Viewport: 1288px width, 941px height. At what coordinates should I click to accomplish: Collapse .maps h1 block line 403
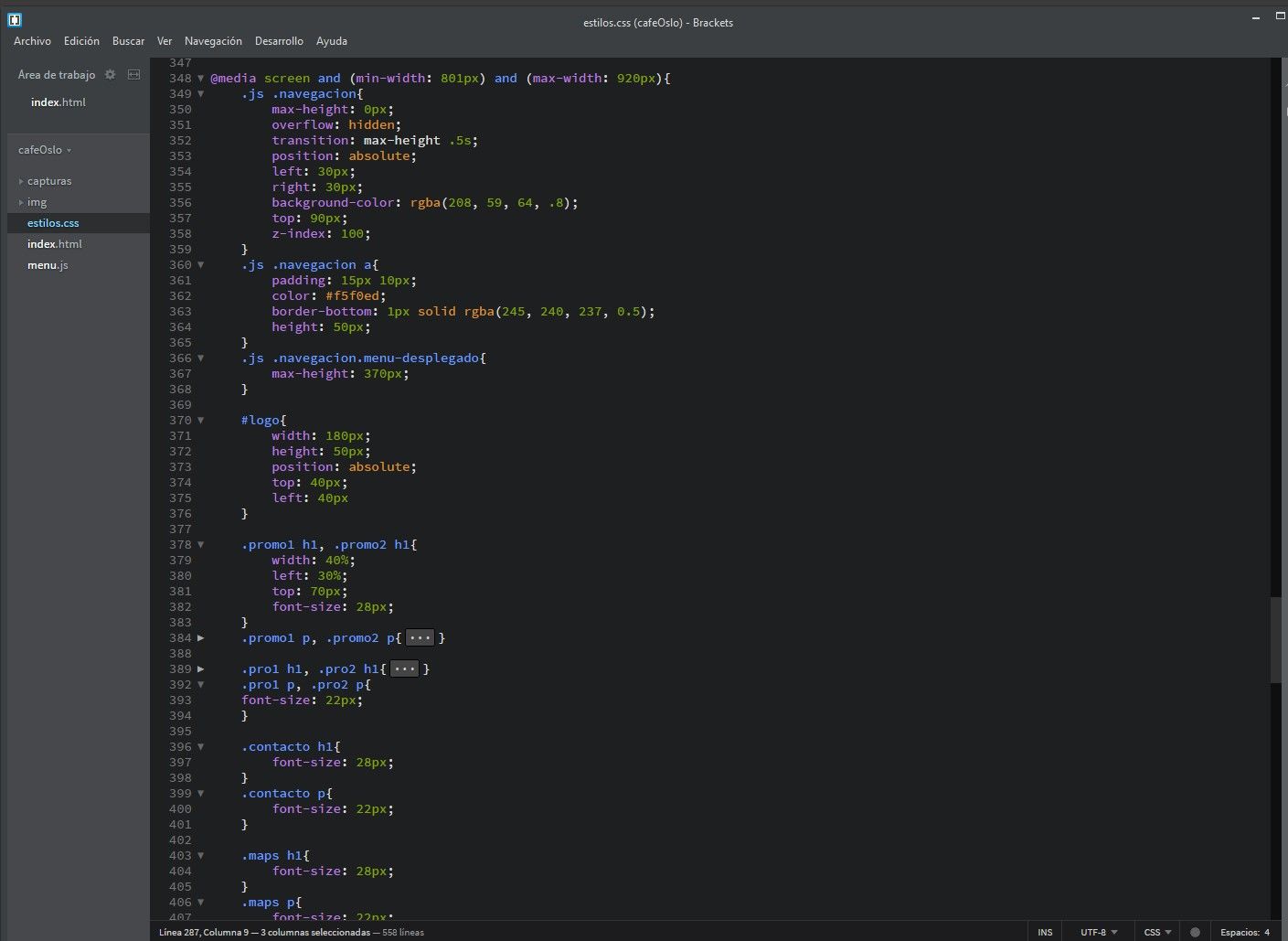click(x=201, y=856)
